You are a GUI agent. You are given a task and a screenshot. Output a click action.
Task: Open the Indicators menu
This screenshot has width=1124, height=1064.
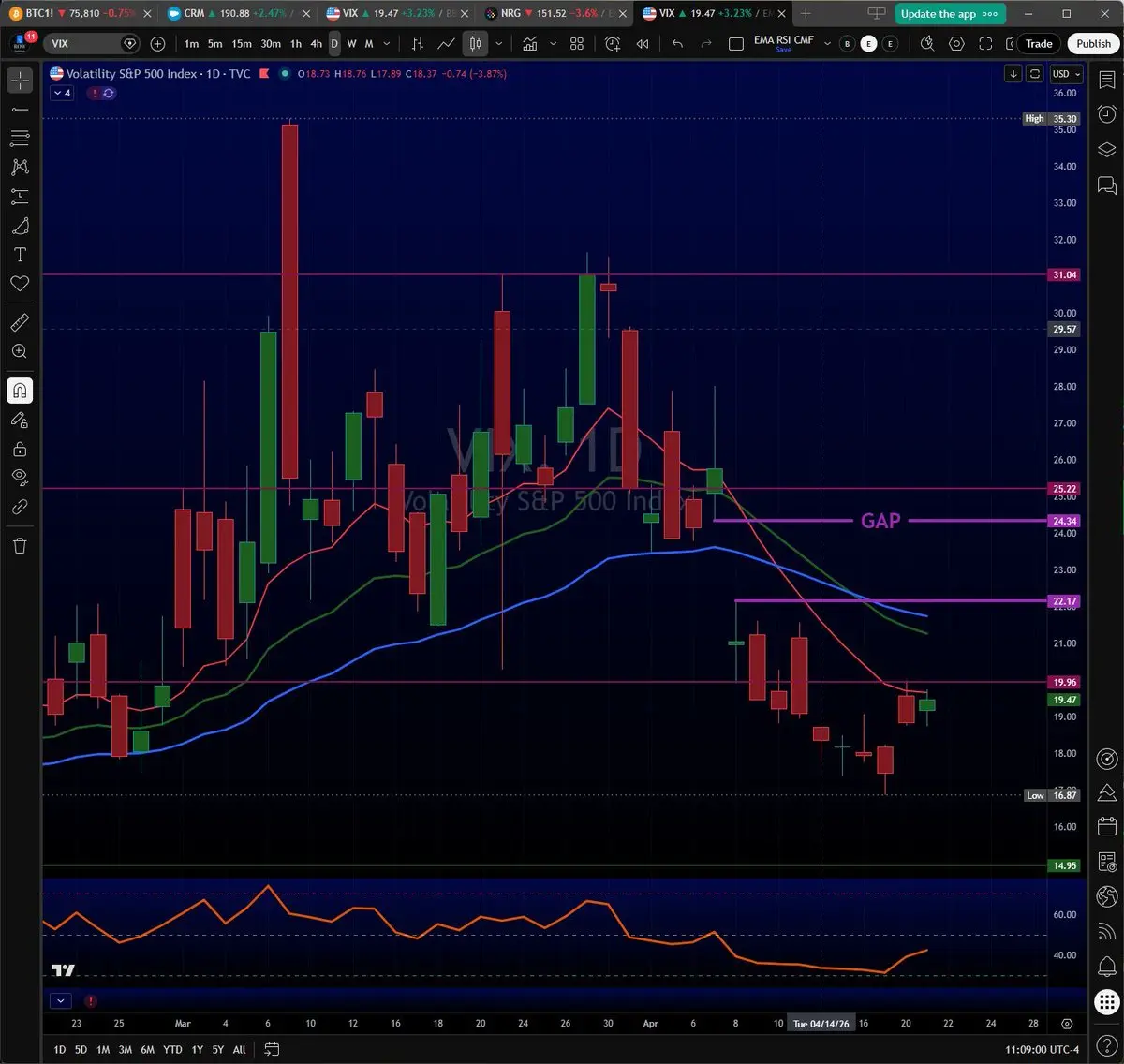(530, 44)
